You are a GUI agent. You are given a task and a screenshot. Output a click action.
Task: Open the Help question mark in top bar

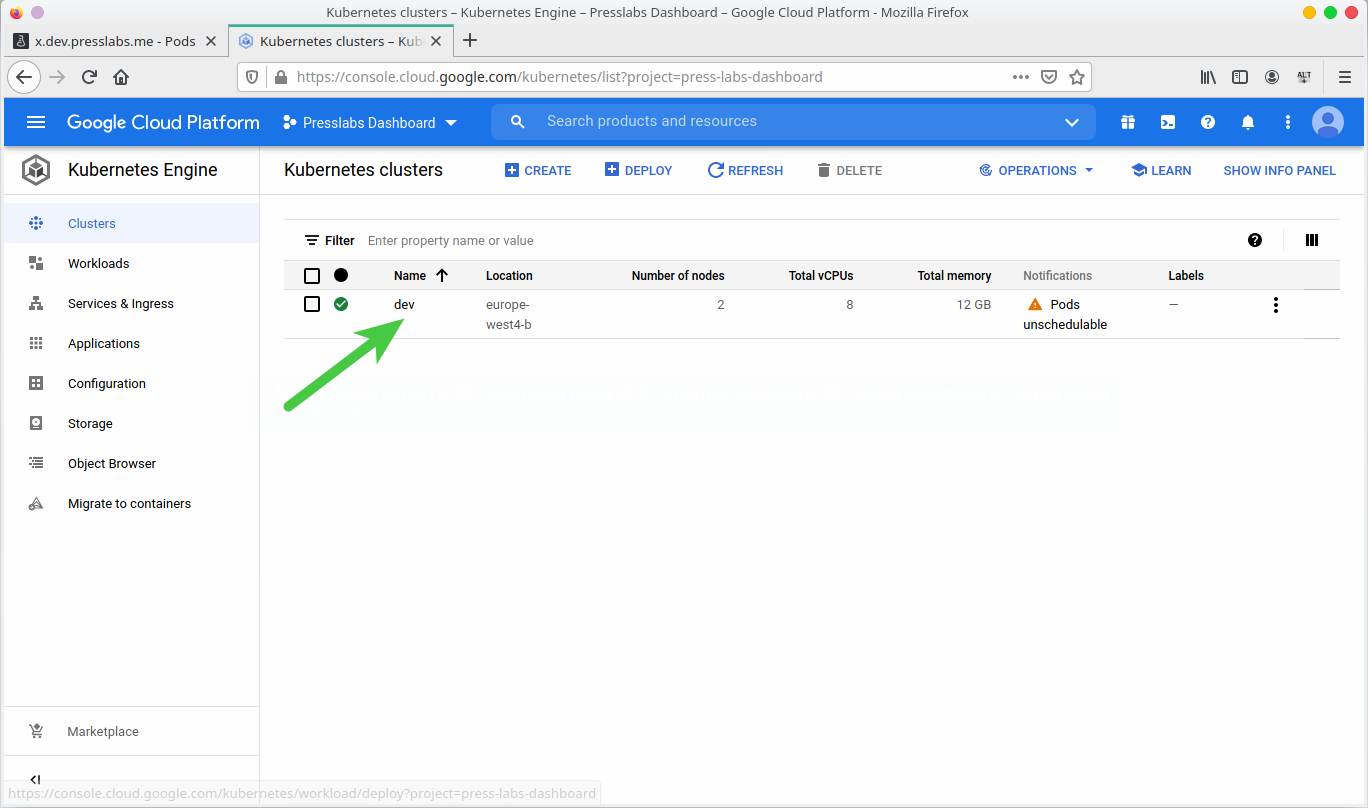pos(1208,122)
